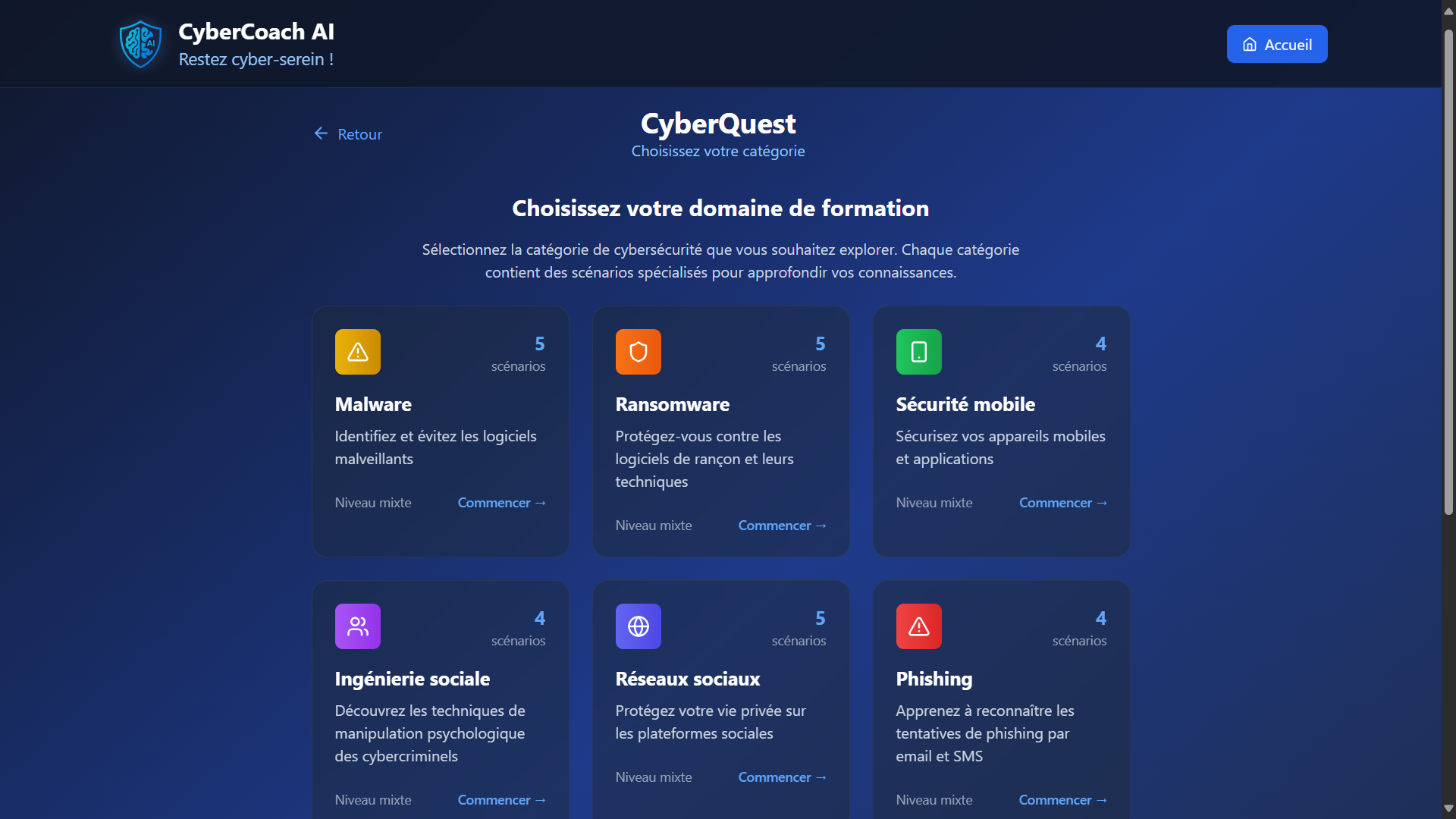Screen dimensions: 1456x819
Task: Click the orange Ransomware shield icon
Action: click(x=639, y=352)
